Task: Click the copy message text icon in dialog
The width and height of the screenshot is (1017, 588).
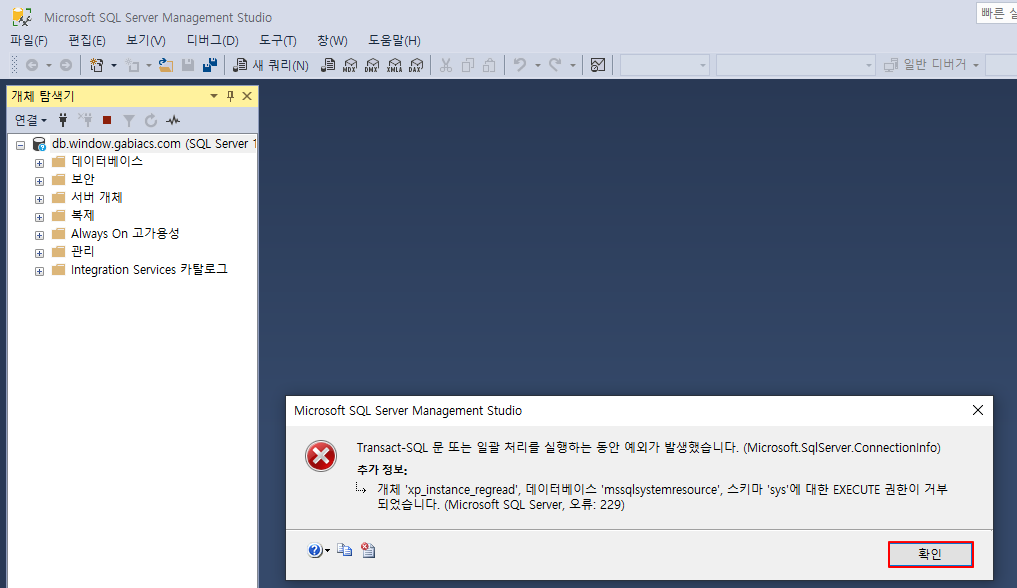Action: pyautogui.click(x=344, y=550)
